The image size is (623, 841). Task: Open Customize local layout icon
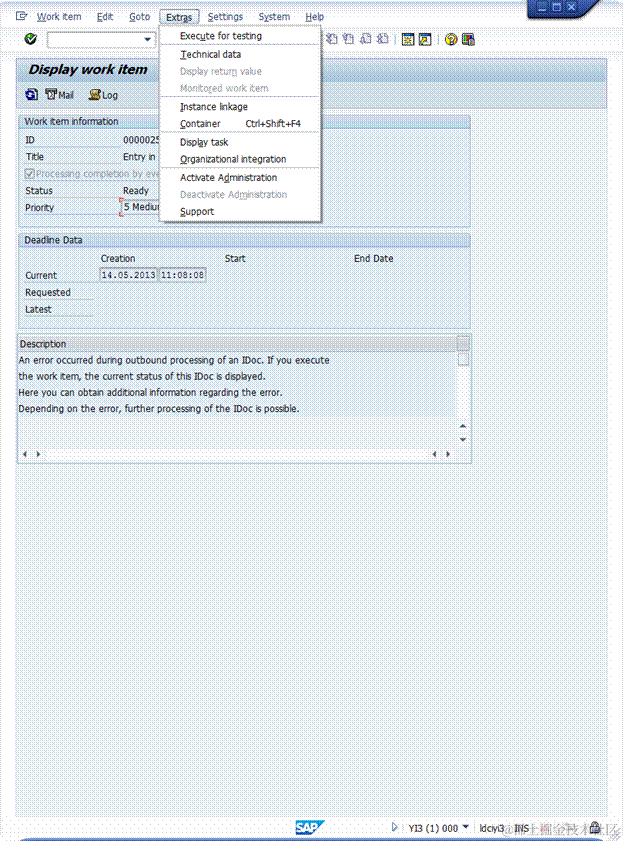[468, 39]
